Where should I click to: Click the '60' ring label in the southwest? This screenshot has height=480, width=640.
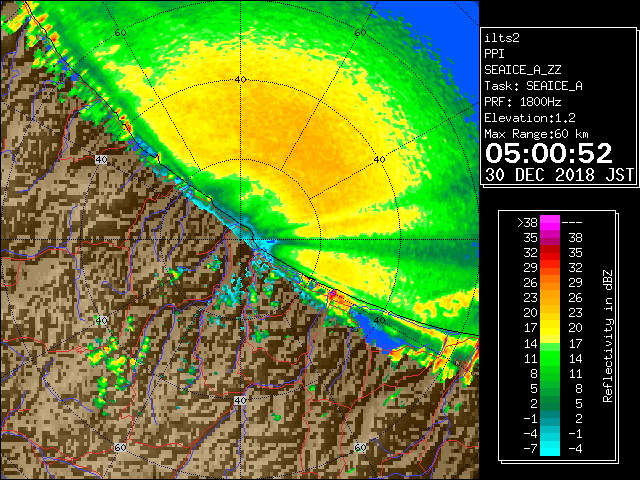(120, 447)
